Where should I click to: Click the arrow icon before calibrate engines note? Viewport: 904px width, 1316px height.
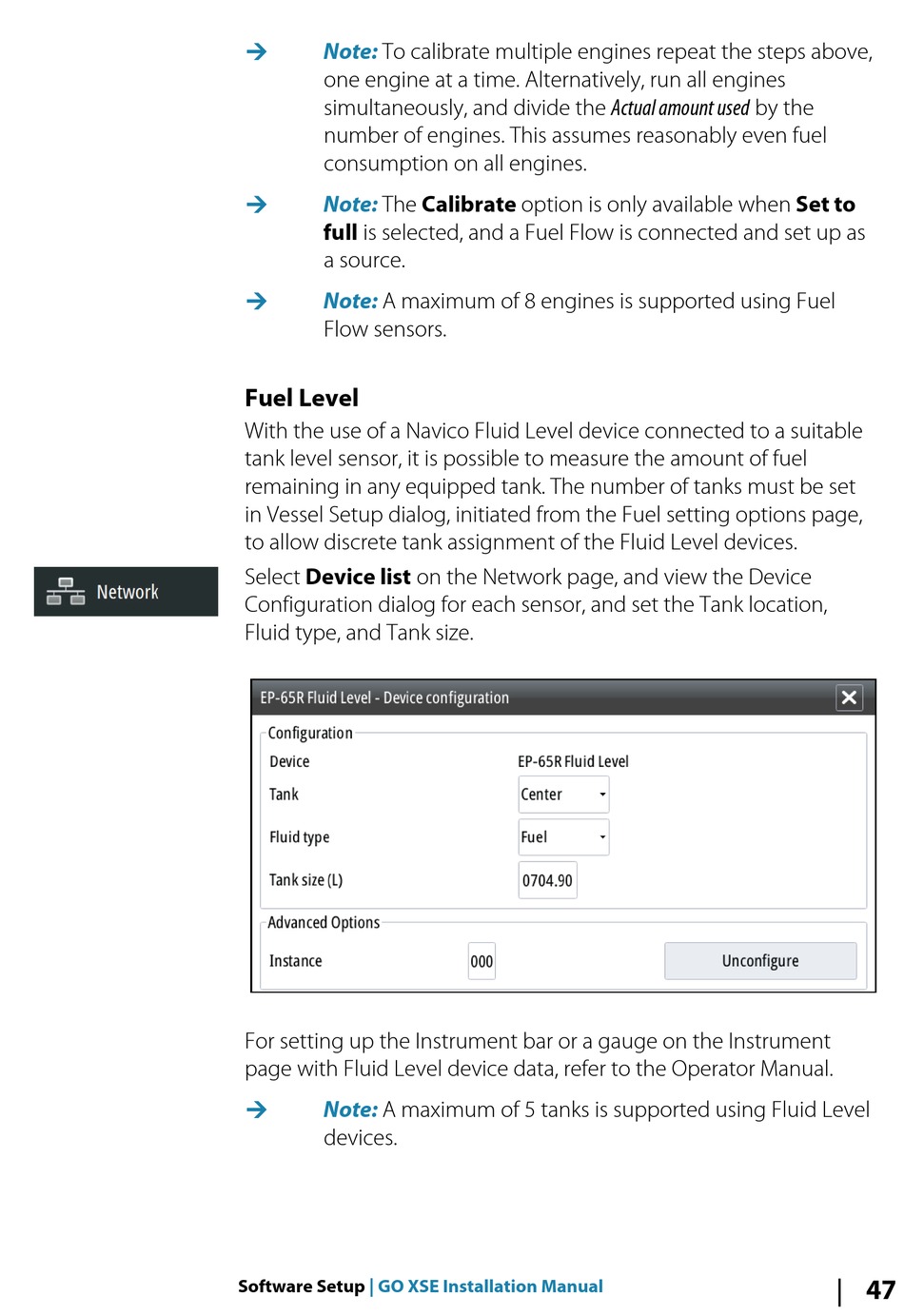pos(257,51)
